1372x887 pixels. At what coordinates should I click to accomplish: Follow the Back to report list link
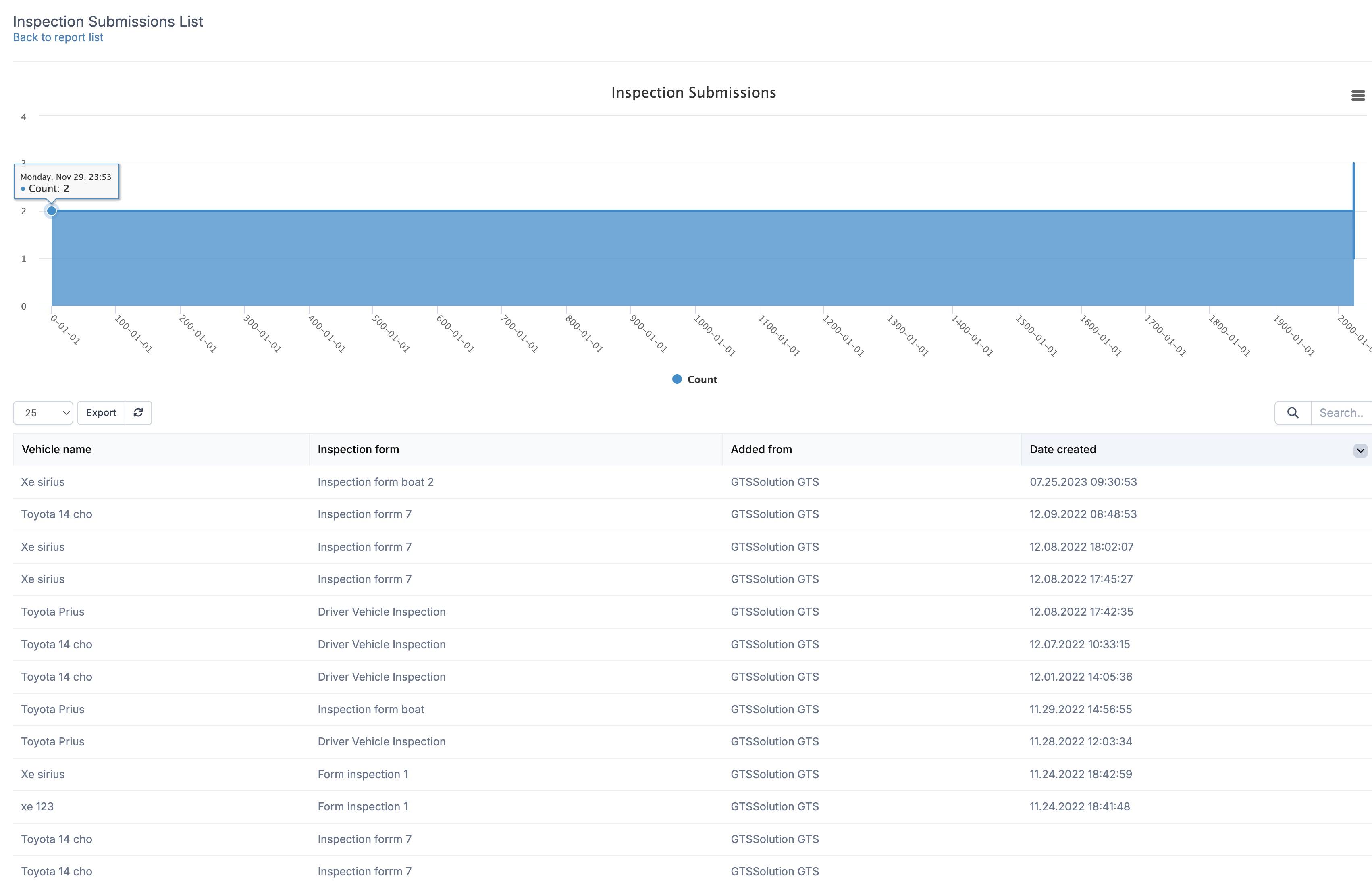coord(58,37)
